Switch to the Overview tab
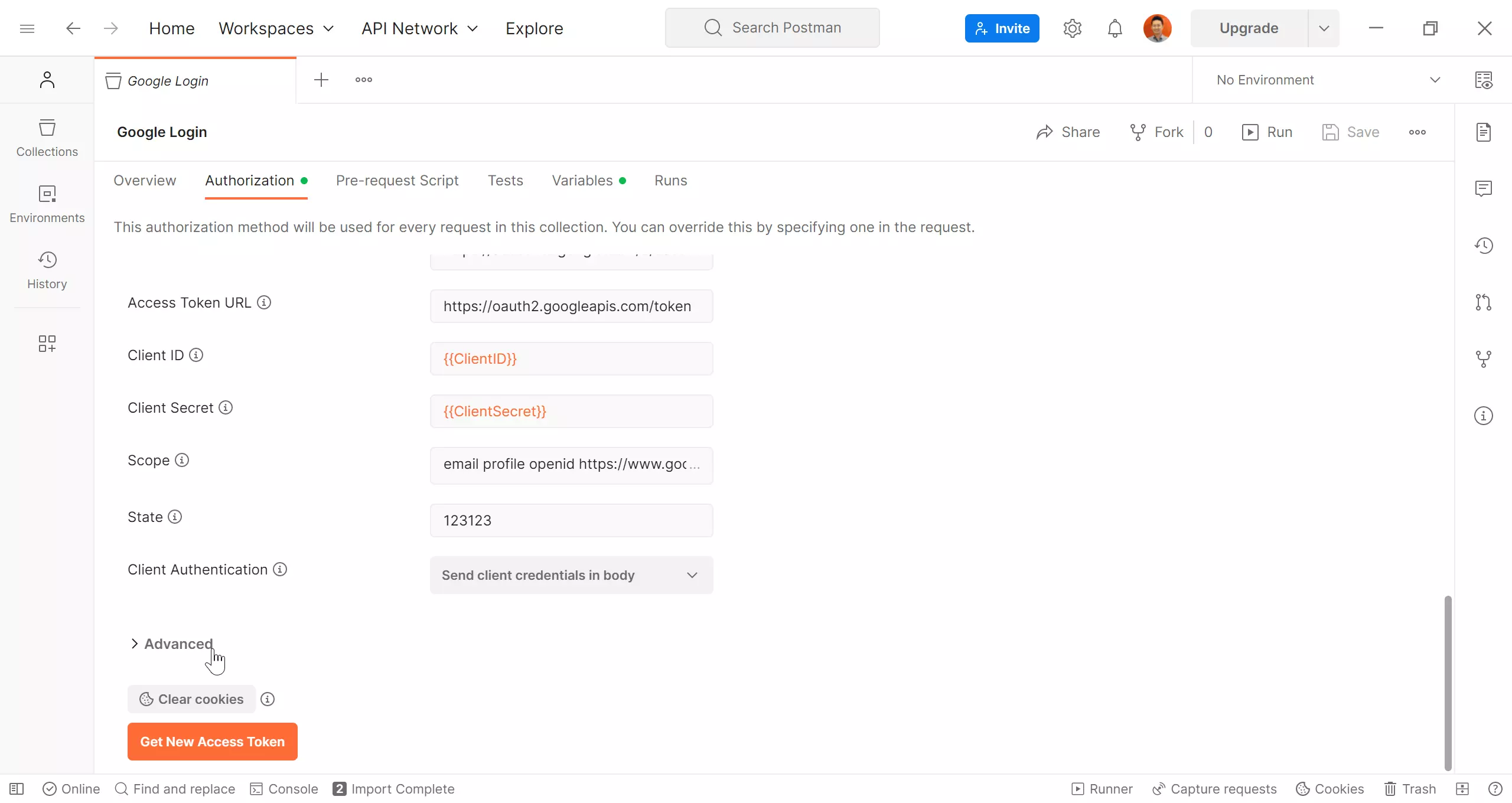1512x803 pixels. (x=145, y=181)
